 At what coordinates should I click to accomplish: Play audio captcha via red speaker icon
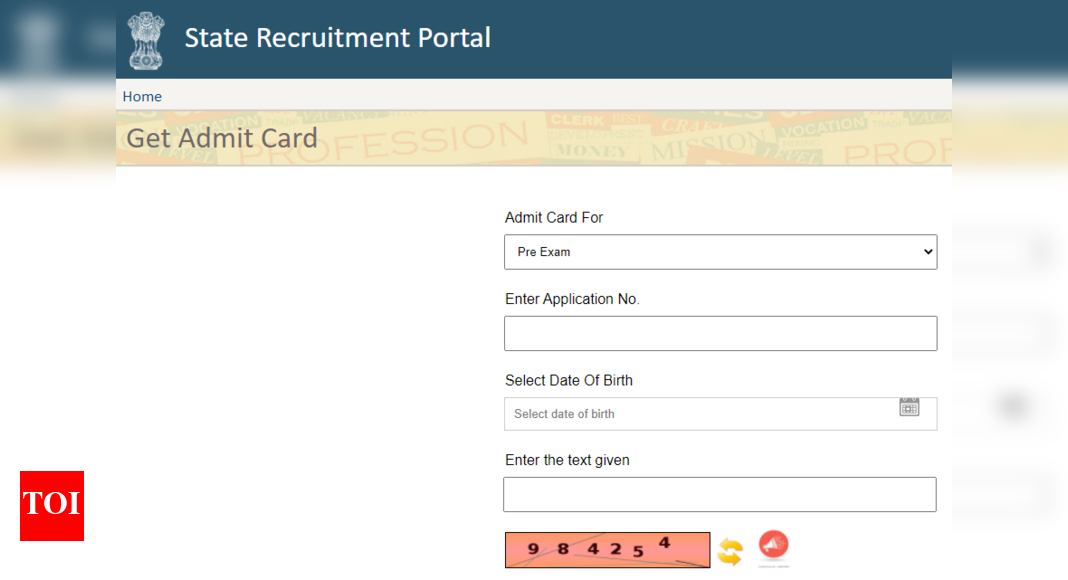774,545
